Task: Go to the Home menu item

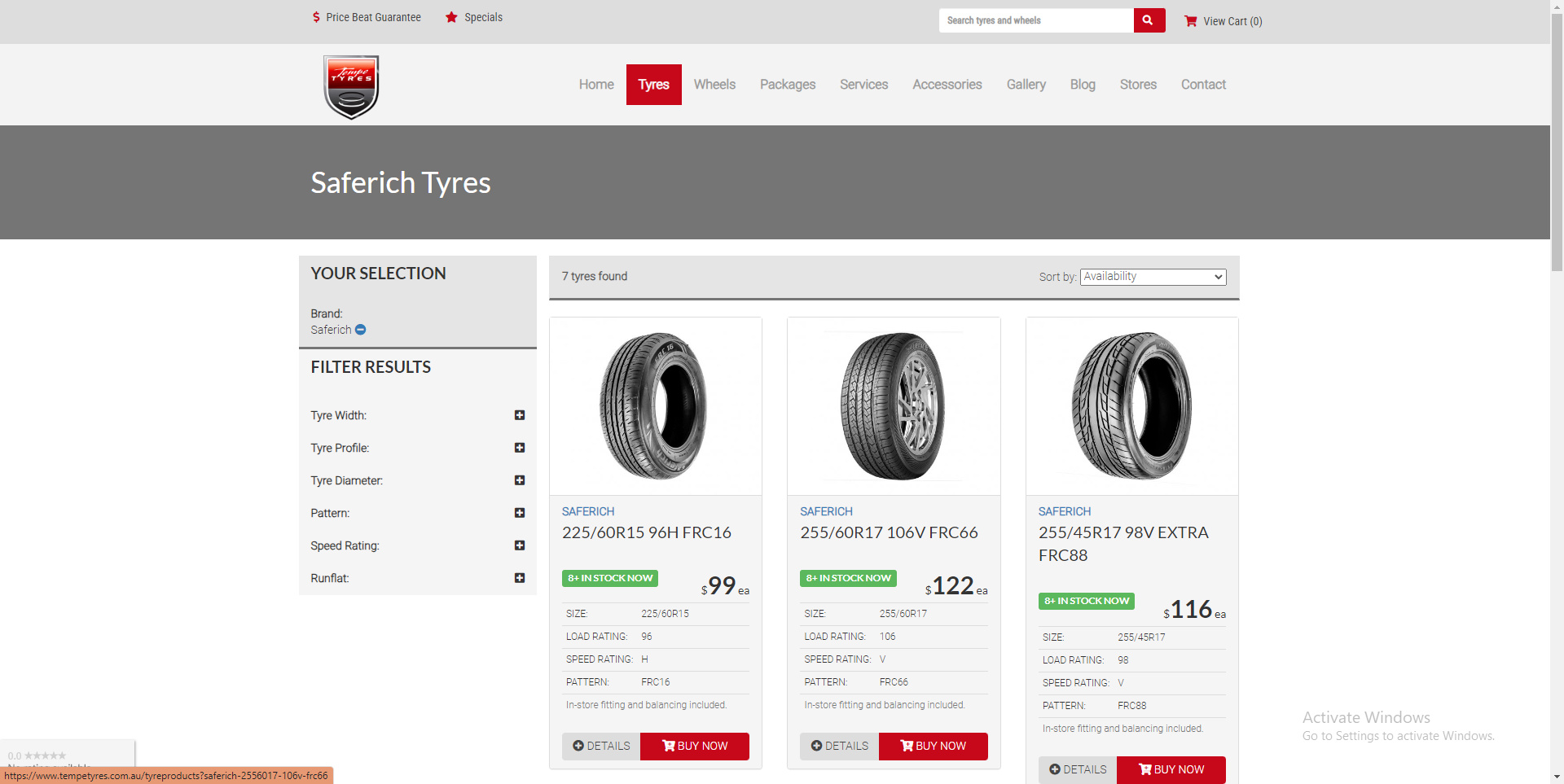Action: pos(596,85)
